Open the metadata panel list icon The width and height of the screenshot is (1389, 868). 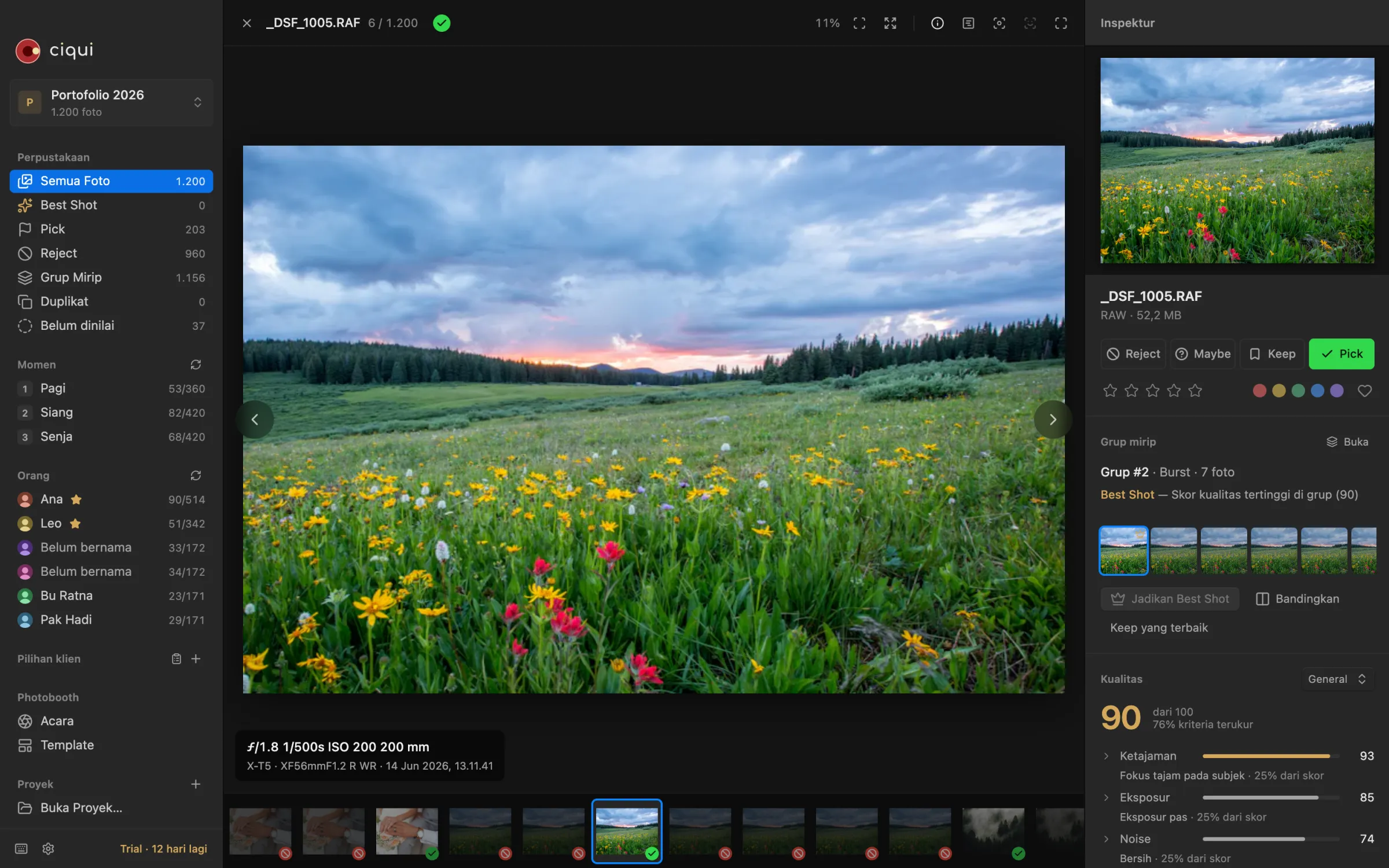(x=968, y=23)
